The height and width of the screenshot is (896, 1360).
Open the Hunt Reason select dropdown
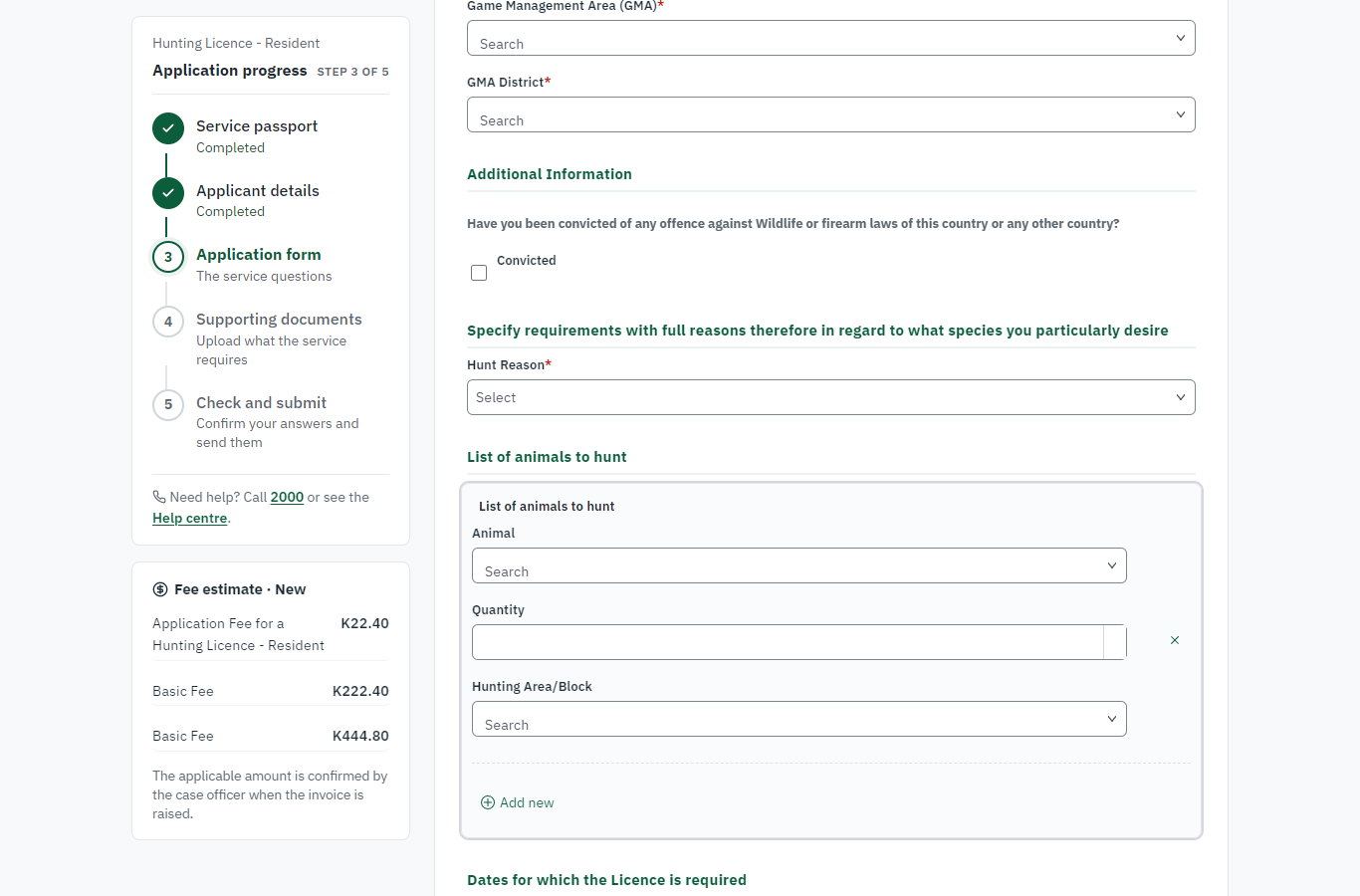click(831, 397)
